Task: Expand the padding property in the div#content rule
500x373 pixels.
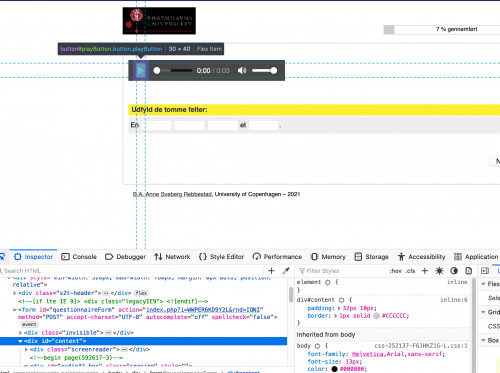Action: point(339,308)
